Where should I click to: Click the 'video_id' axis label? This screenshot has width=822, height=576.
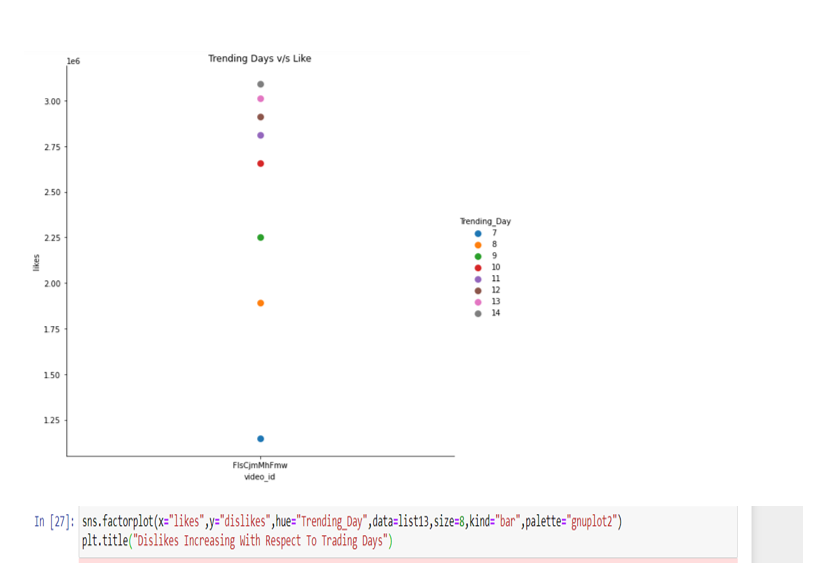pyautogui.click(x=259, y=476)
